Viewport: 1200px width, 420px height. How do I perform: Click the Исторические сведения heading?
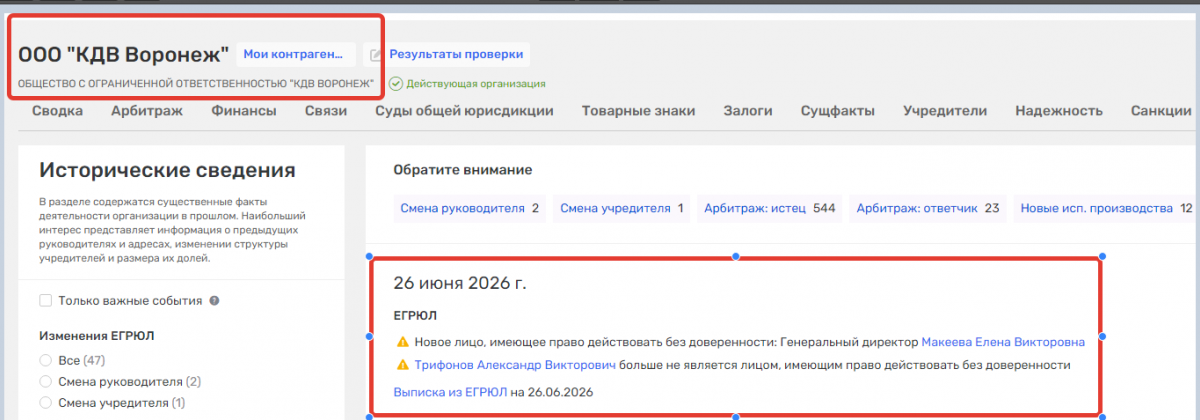[167, 170]
